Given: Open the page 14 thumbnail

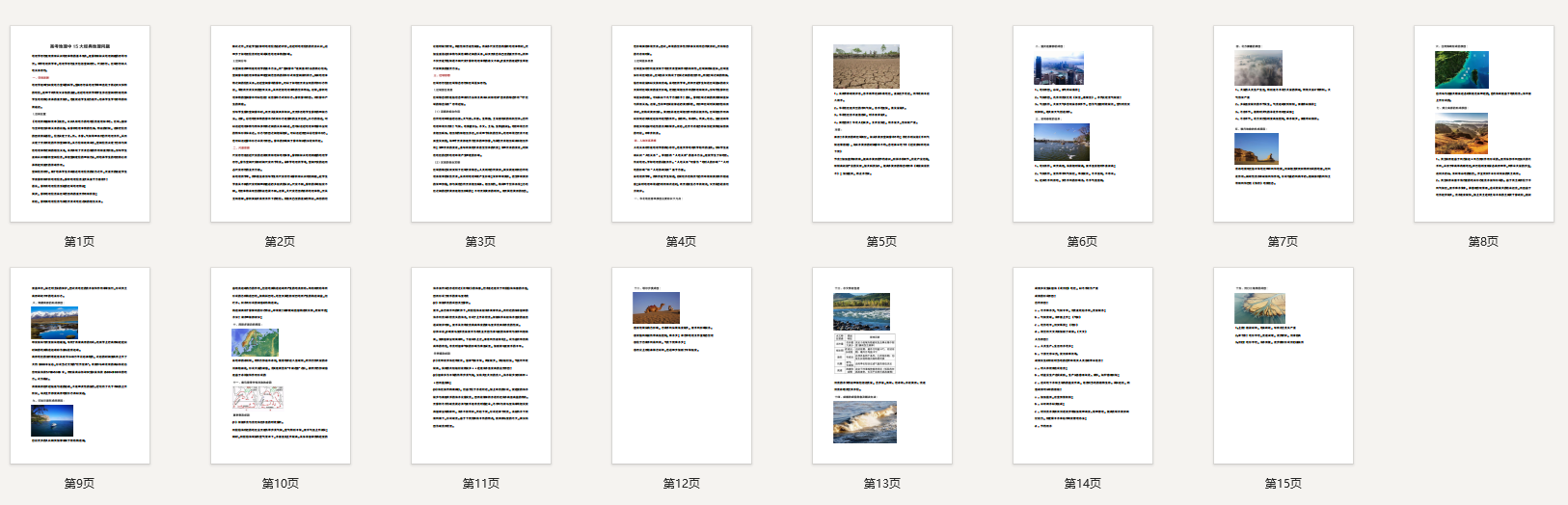Looking at the screenshot, I should 1083,366.
